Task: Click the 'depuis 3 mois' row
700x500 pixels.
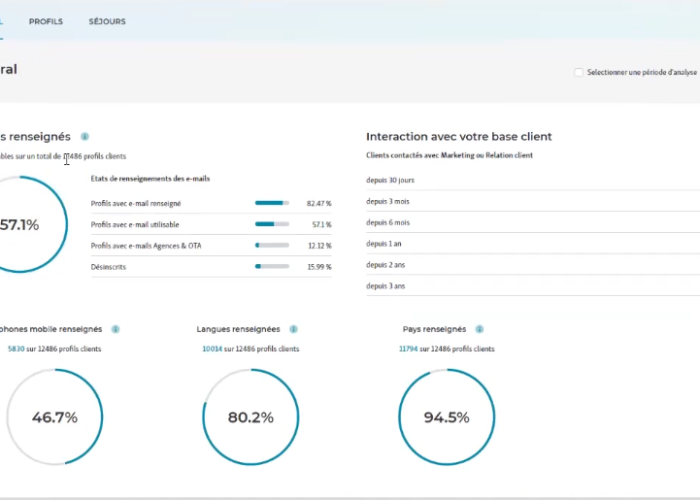Action: (x=533, y=201)
